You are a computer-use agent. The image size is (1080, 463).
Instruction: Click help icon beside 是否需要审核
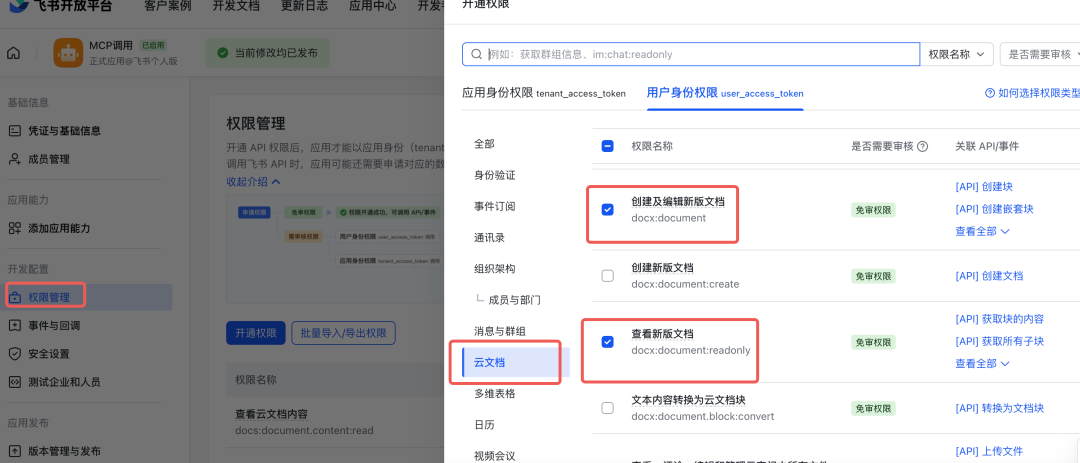click(923, 146)
